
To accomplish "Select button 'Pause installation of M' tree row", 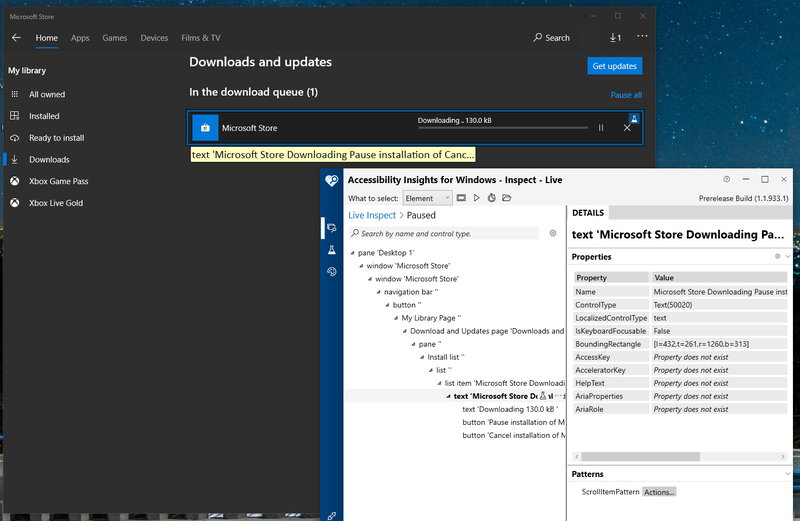I will pos(513,423).
